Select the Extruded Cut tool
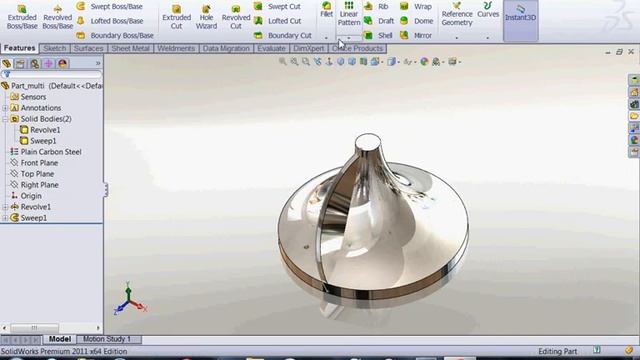The image size is (640, 360). tap(176, 17)
